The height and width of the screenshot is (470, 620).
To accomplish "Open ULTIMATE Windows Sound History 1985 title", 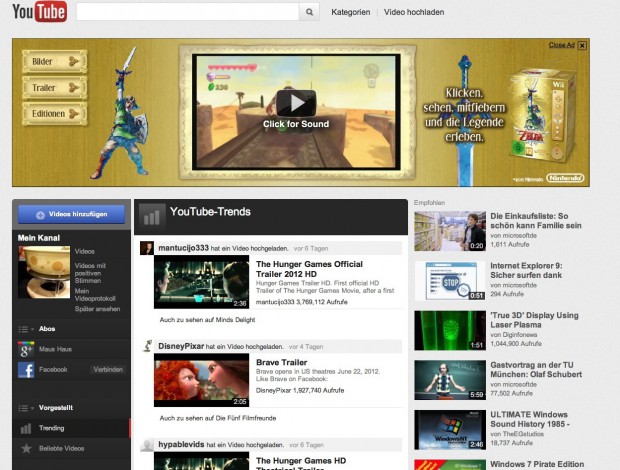I will pos(530,419).
